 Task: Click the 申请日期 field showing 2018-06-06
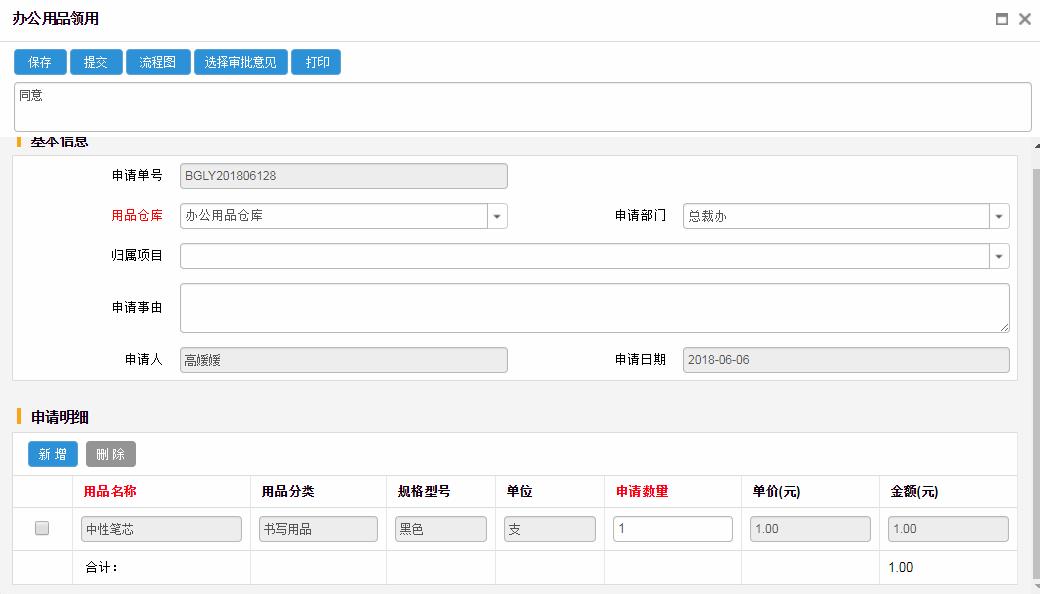pos(846,360)
